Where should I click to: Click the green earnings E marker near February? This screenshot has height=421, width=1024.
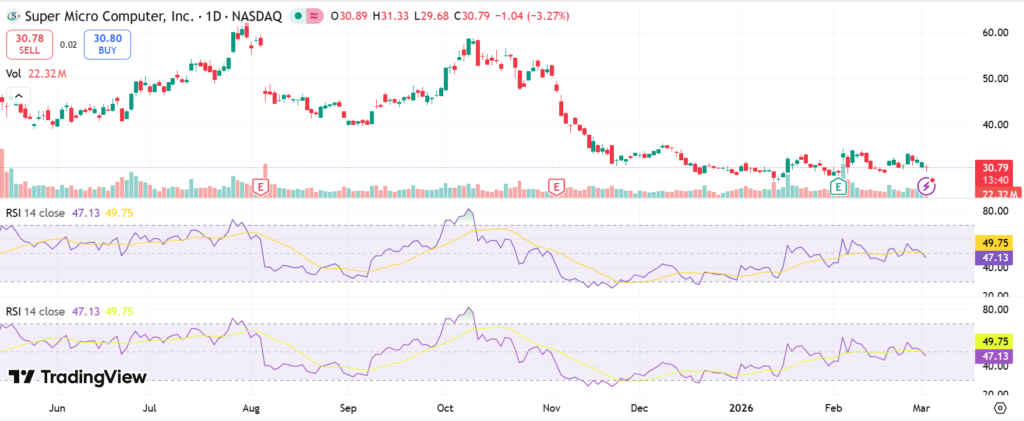click(x=838, y=187)
